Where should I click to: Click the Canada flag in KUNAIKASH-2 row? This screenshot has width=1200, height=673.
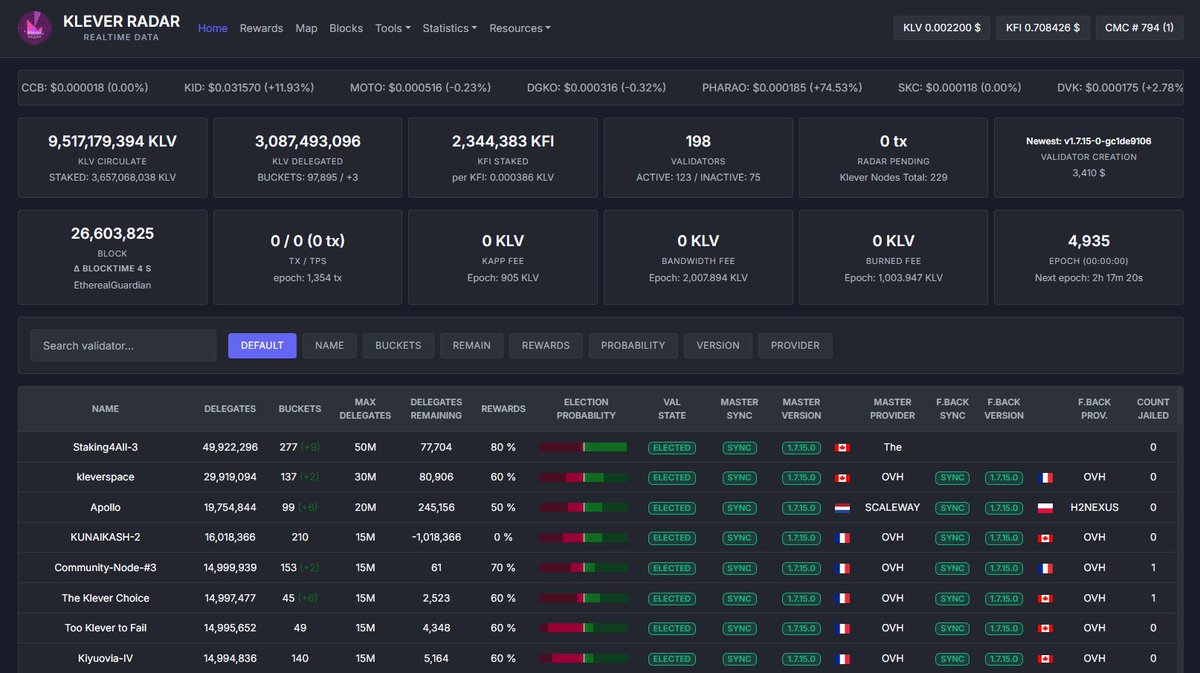click(1046, 537)
